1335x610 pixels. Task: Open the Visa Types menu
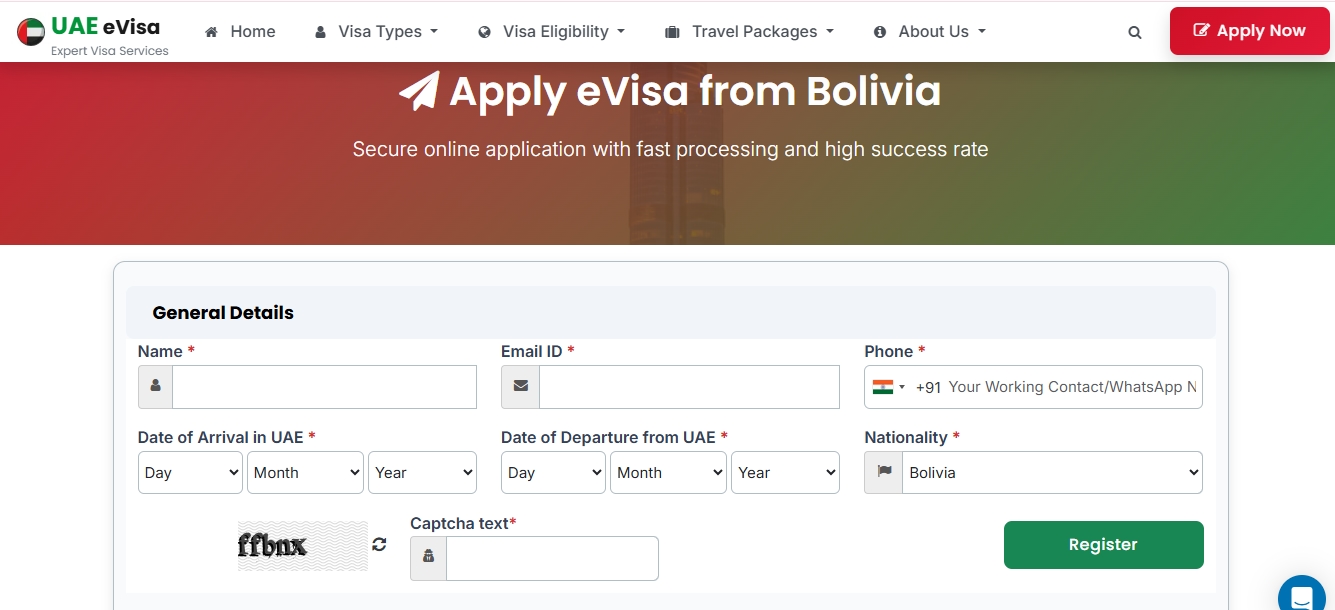(376, 32)
